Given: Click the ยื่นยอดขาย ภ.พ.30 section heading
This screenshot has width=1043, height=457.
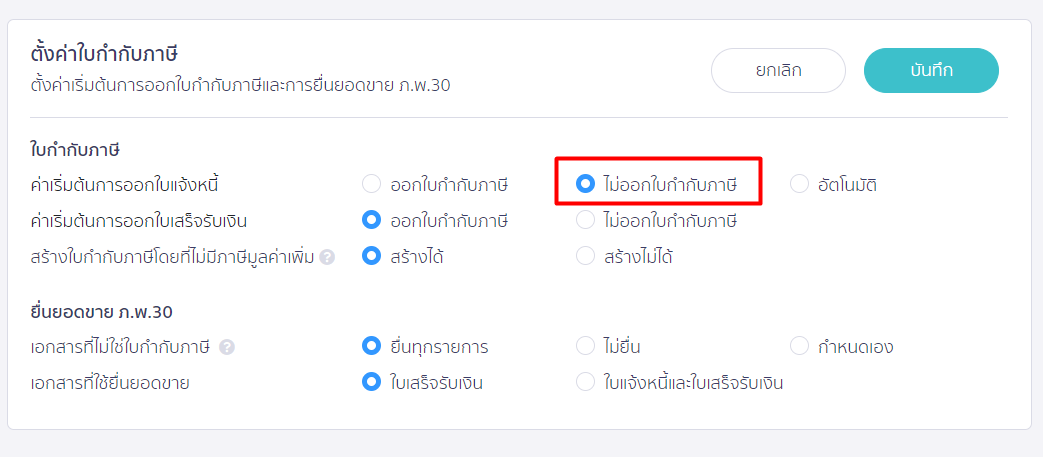Looking at the screenshot, I should tap(103, 312).
